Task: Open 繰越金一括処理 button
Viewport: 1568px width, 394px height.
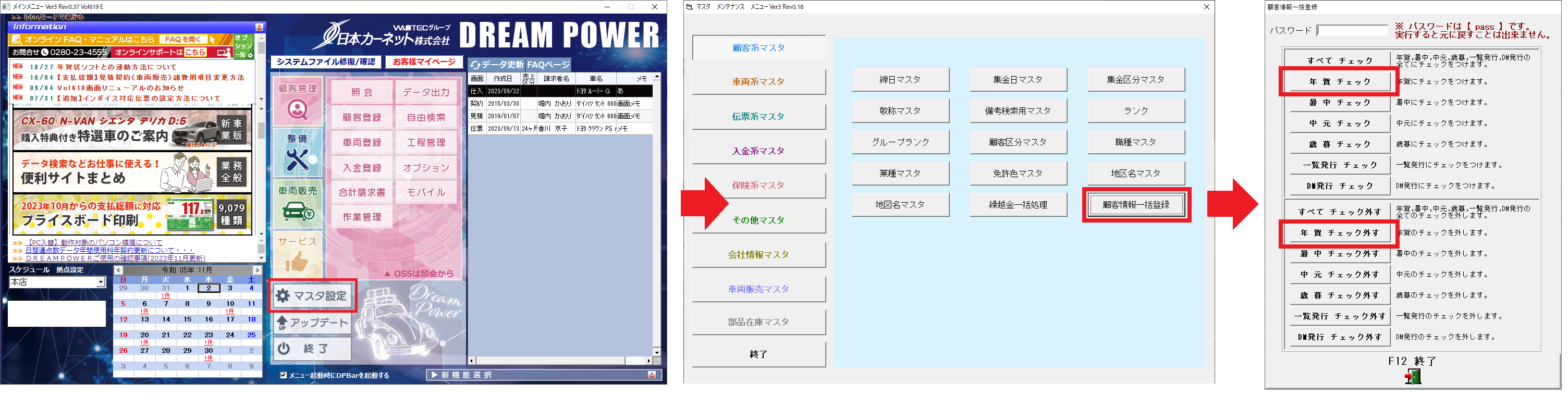Action: 1018,205
